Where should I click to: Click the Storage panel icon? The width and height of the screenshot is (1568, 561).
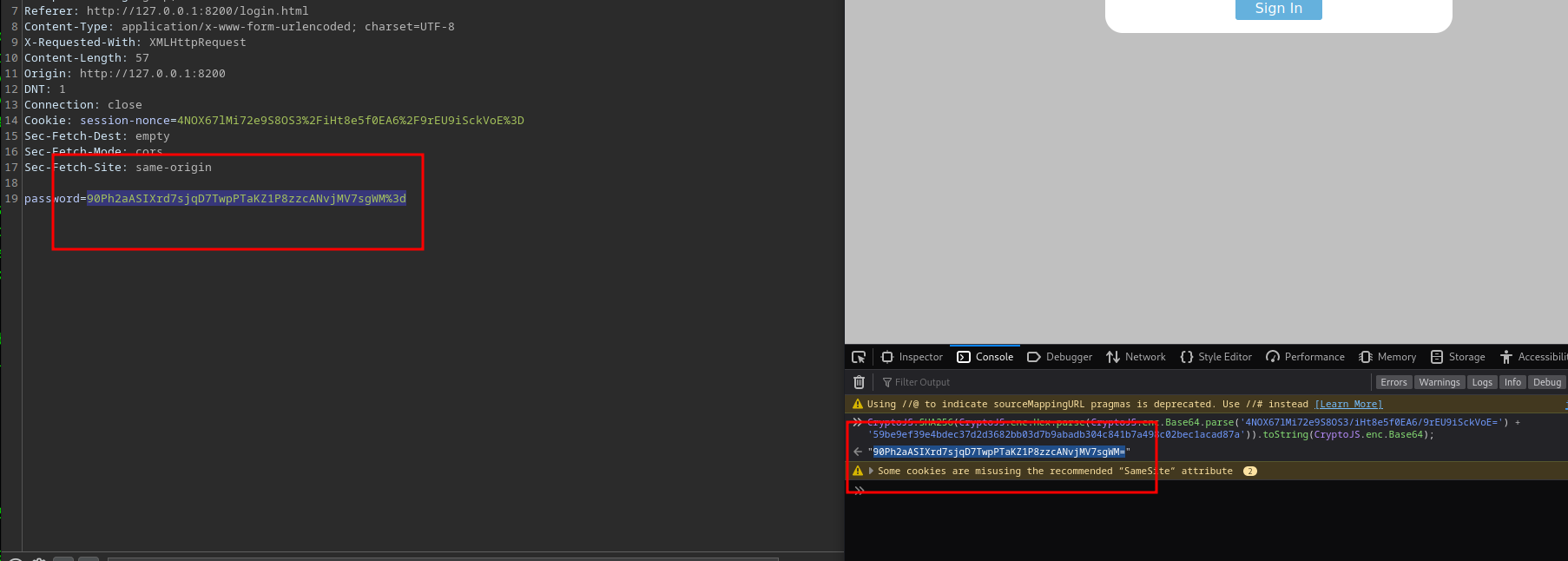1437,357
